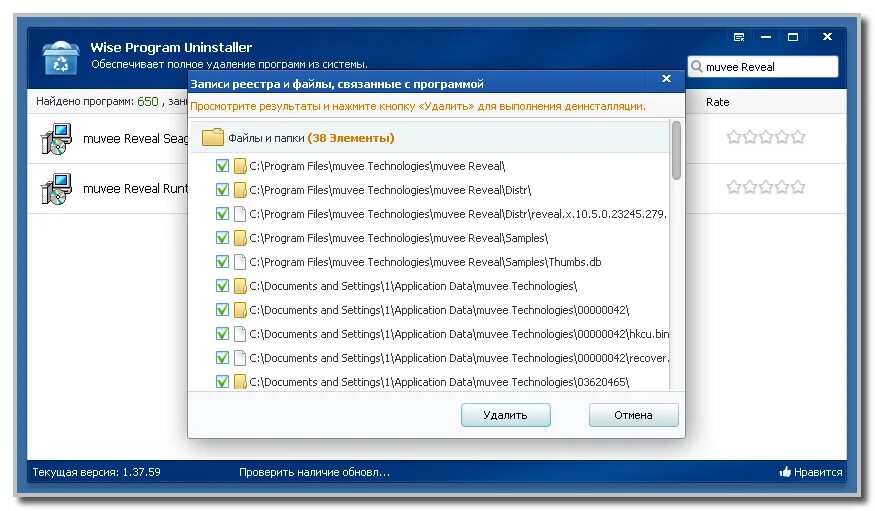Image resolution: width=875 pixels, height=511 pixels.
Task: Click path text ending Samples\Thumbs.db
Action: [425, 262]
